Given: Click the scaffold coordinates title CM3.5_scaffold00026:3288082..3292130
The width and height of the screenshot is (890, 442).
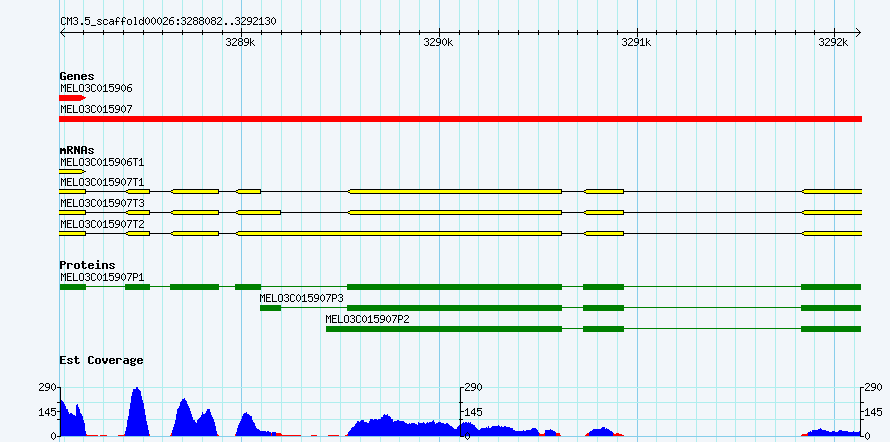Looking at the screenshot, I should (x=169, y=21).
